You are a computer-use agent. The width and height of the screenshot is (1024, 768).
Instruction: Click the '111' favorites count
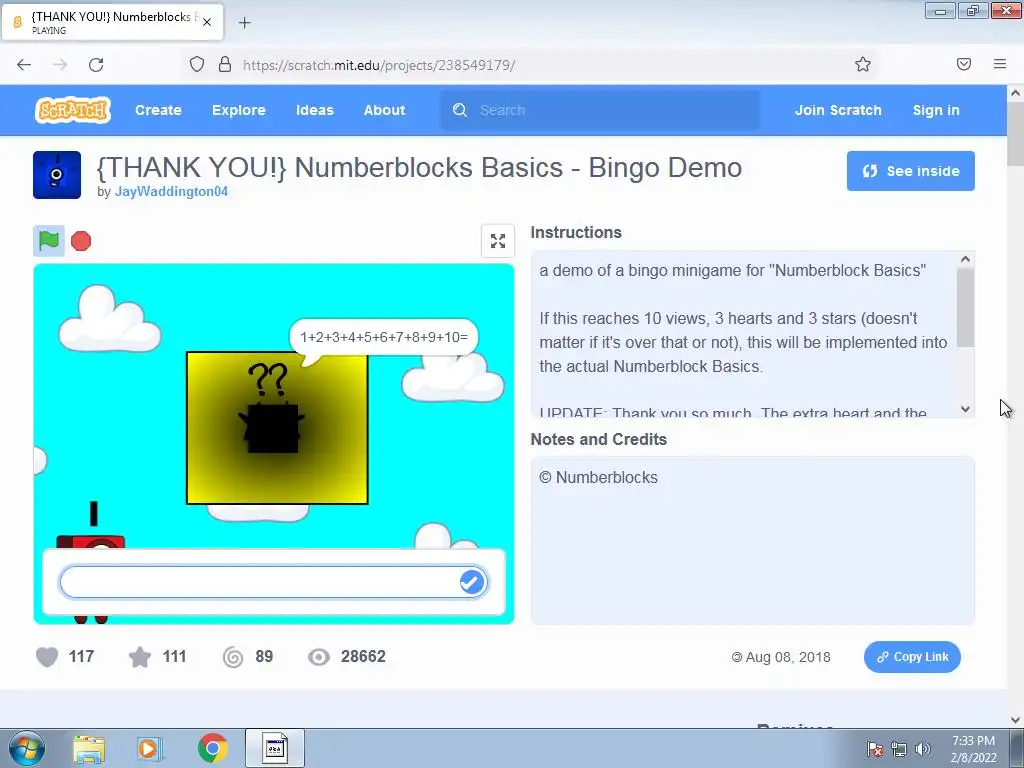[174, 656]
